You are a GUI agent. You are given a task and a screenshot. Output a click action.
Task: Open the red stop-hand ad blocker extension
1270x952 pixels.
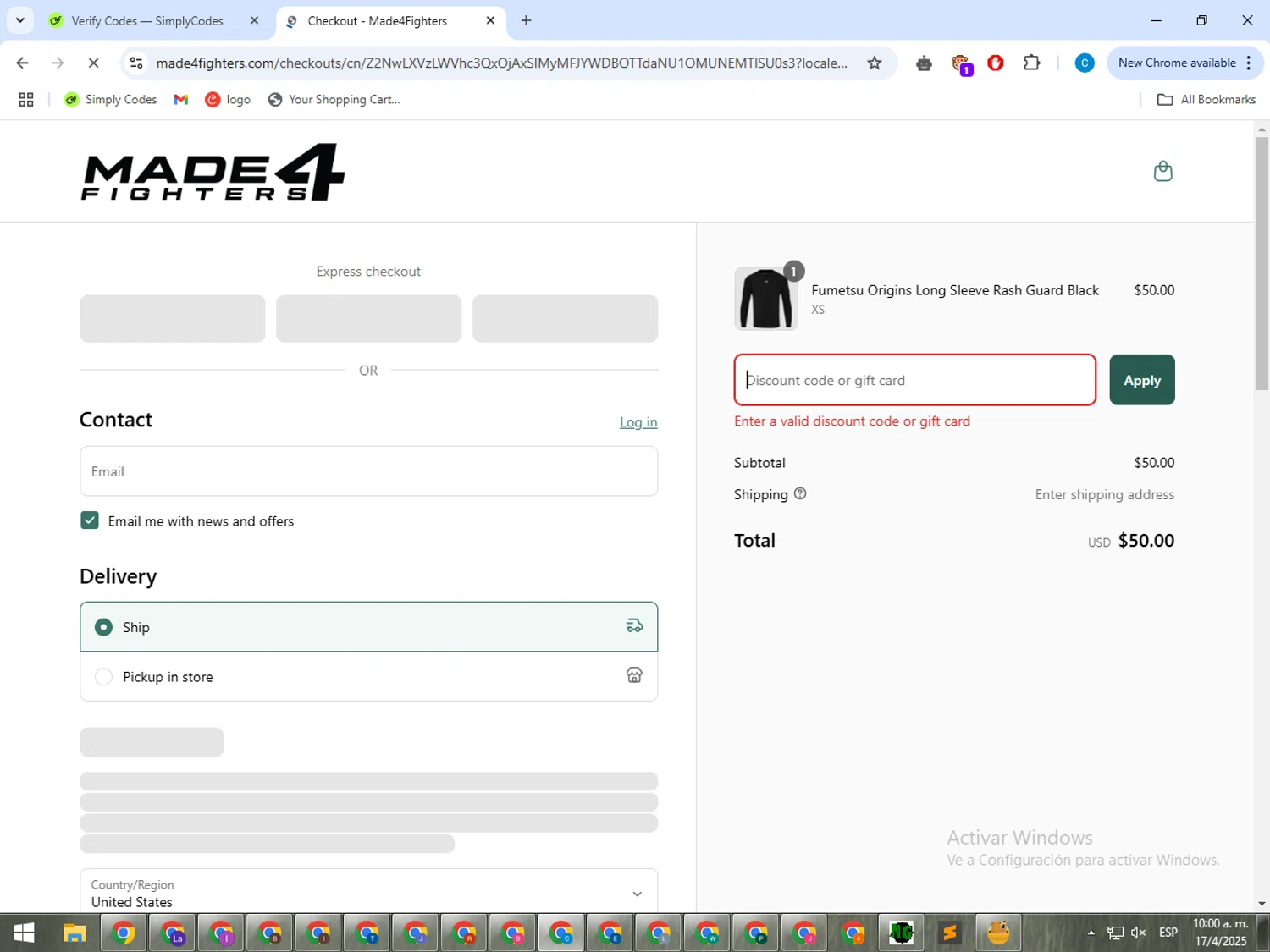(x=996, y=63)
